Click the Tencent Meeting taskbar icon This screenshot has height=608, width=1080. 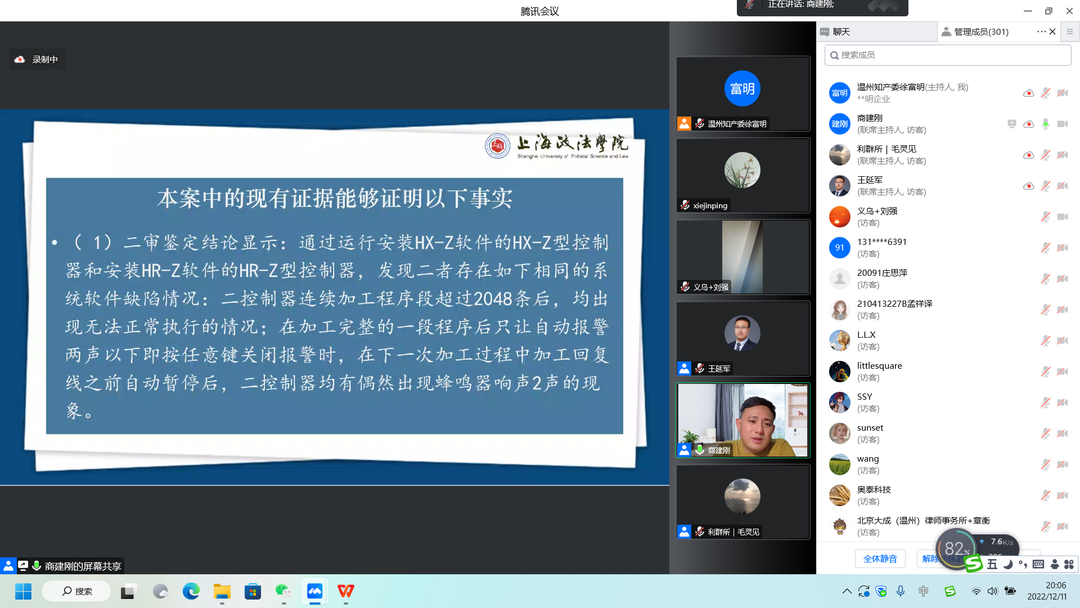pyautogui.click(x=315, y=592)
